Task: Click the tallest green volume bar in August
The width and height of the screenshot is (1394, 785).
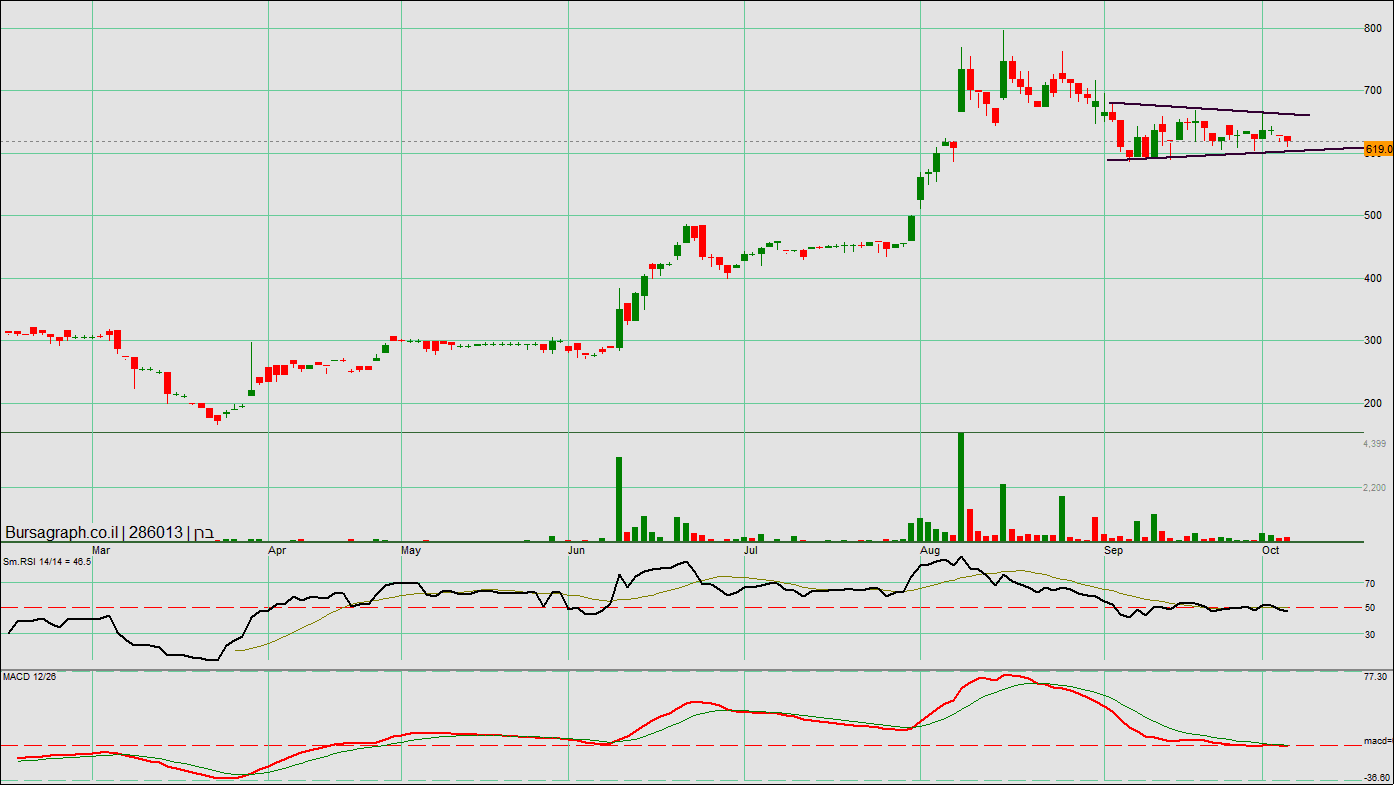Action: click(961, 487)
